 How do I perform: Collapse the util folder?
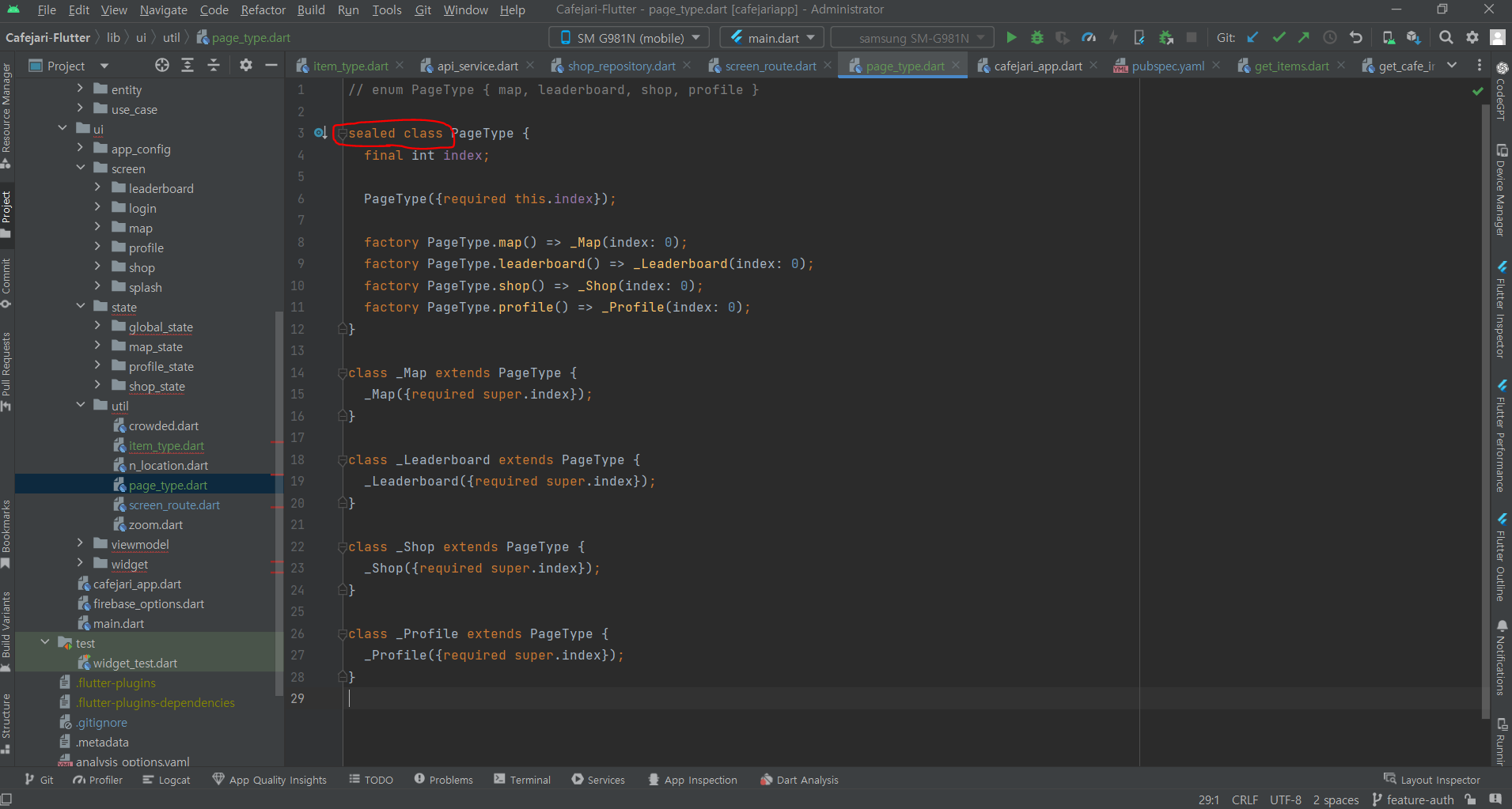pos(80,404)
